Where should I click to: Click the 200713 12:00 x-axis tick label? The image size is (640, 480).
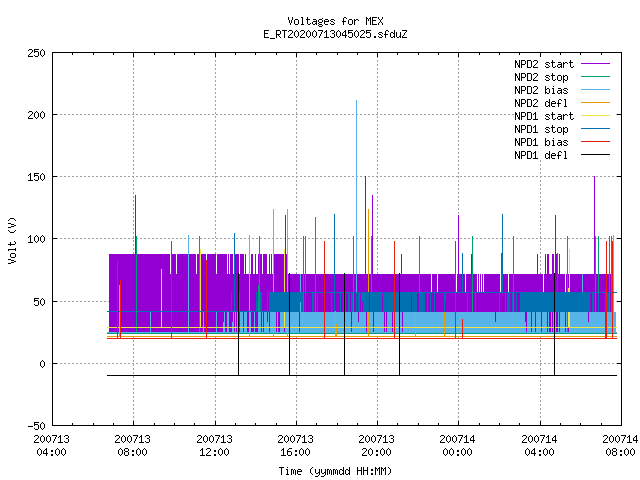214,446
